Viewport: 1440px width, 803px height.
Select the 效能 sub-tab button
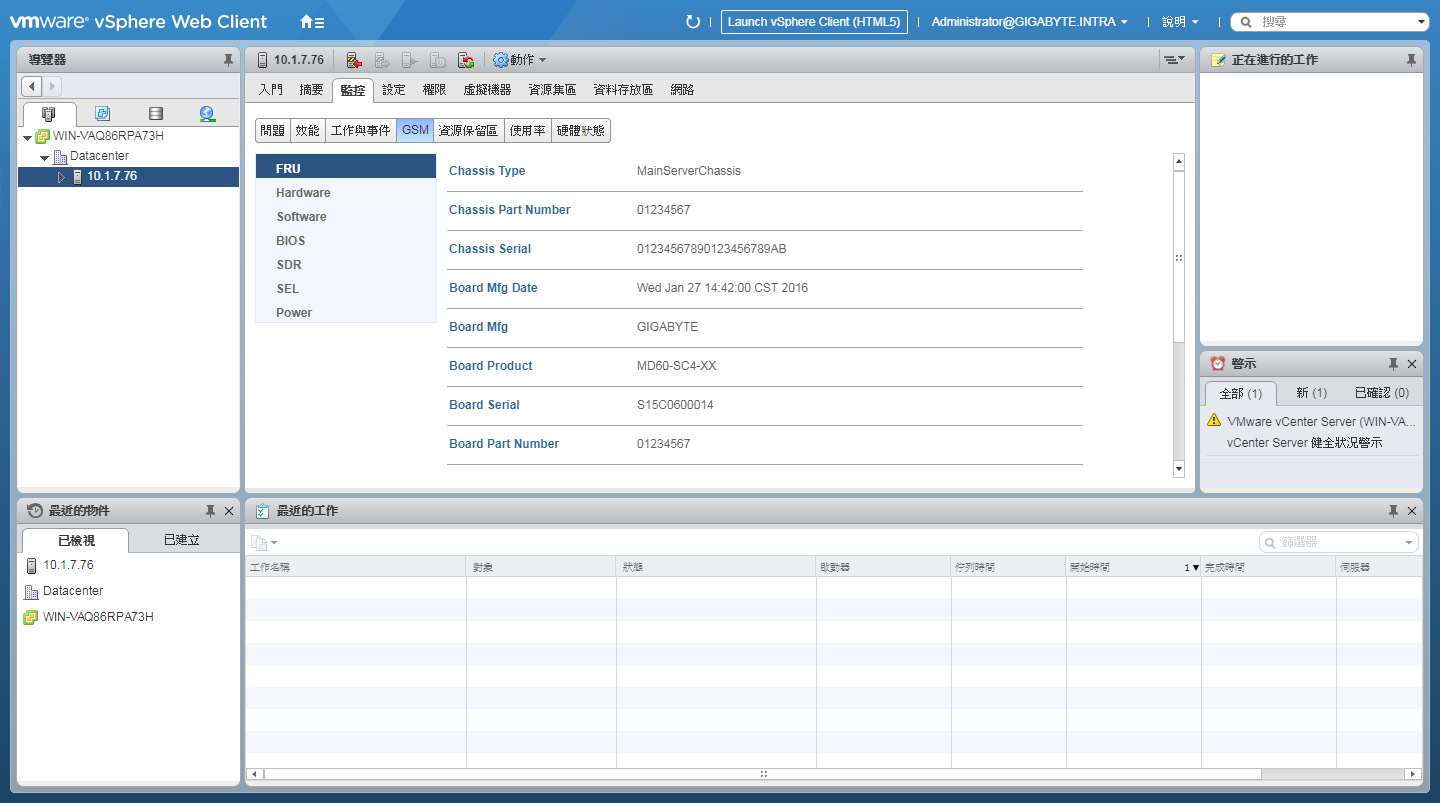(x=307, y=130)
